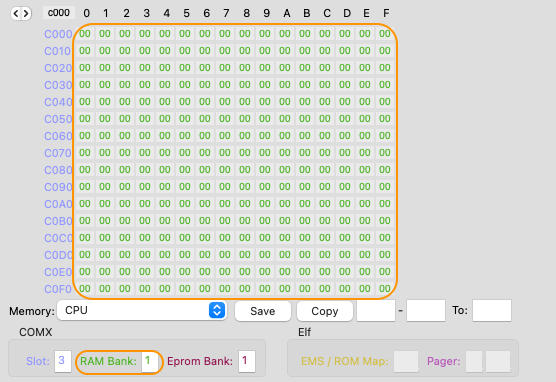Click the copy range end address field
This screenshot has height=382, width=556.
[x=426, y=310]
